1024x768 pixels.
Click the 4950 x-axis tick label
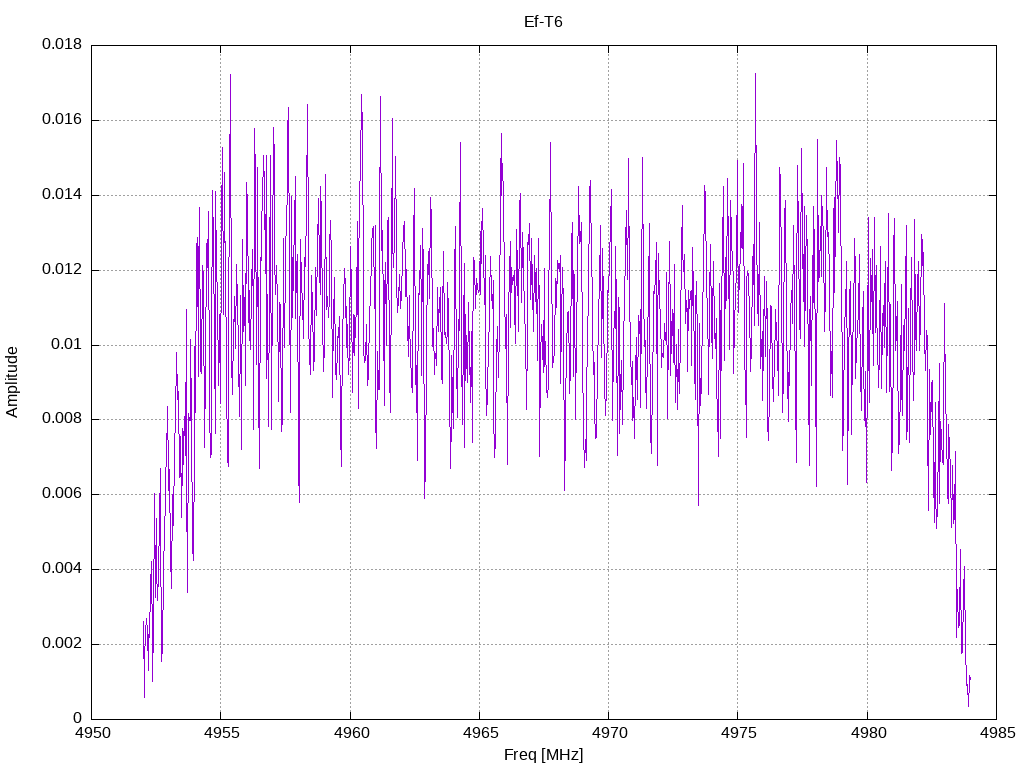pos(93,733)
